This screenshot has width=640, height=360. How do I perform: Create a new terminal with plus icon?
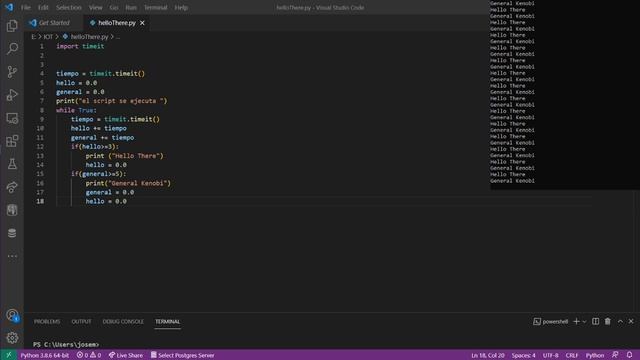tap(576, 322)
